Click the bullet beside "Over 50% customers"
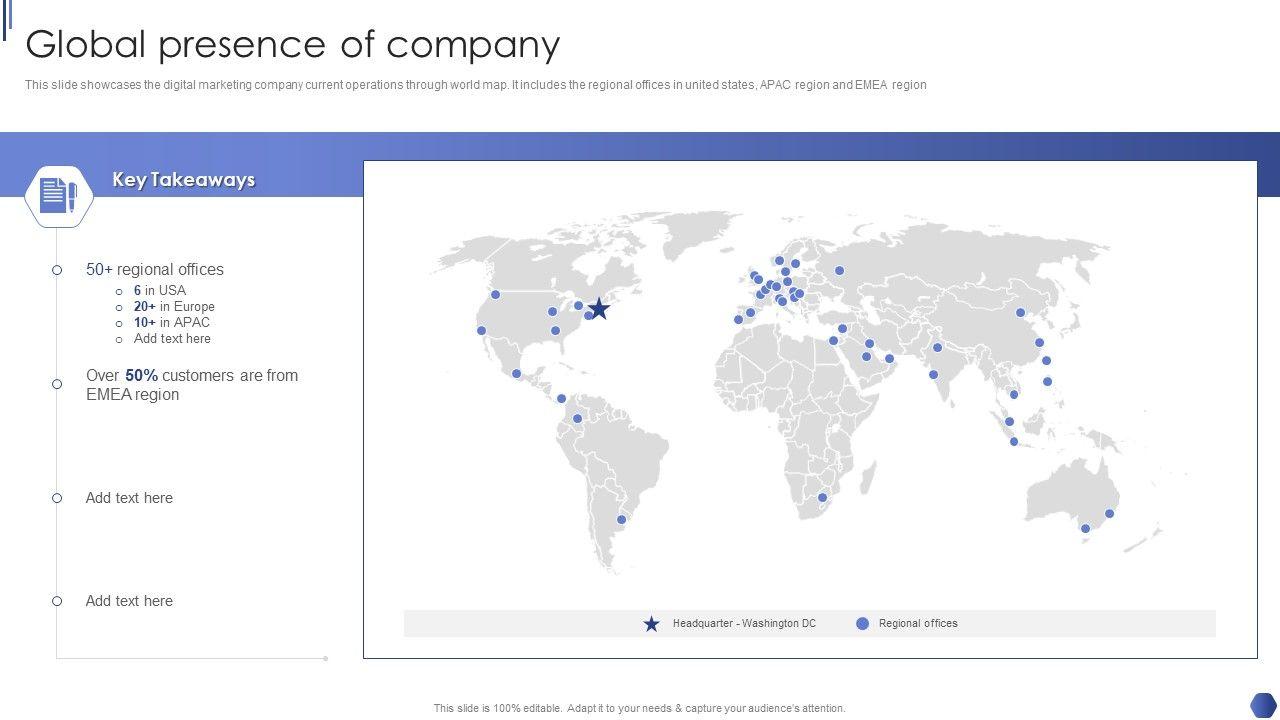The width and height of the screenshot is (1280, 720). [x=57, y=384]
